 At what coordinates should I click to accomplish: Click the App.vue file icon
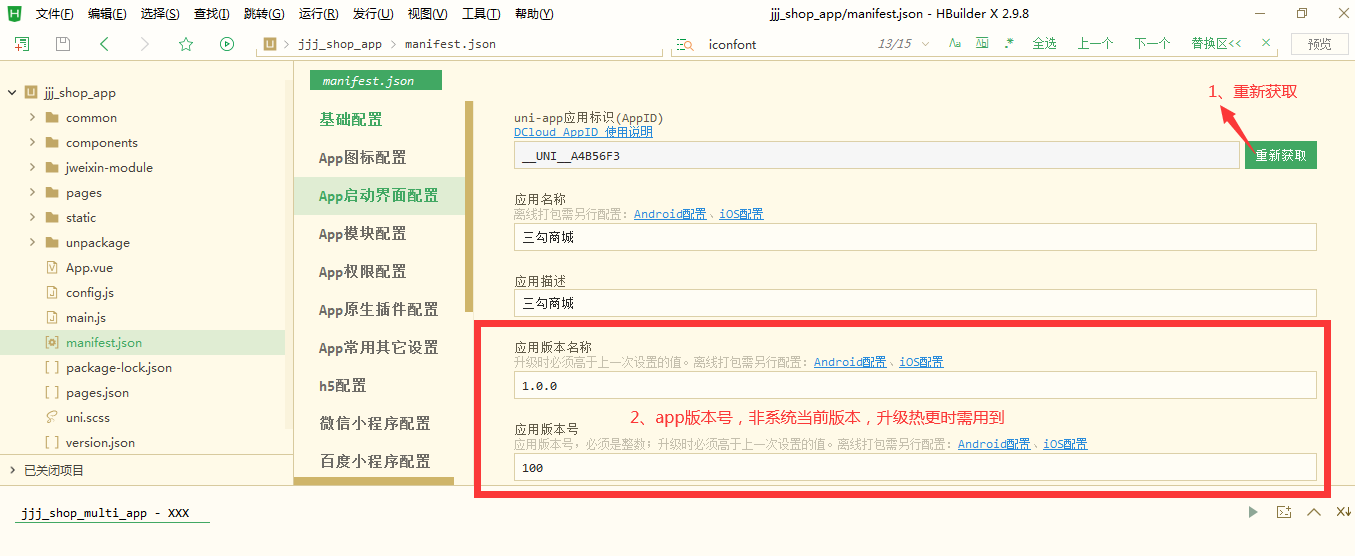click(52, 267)
